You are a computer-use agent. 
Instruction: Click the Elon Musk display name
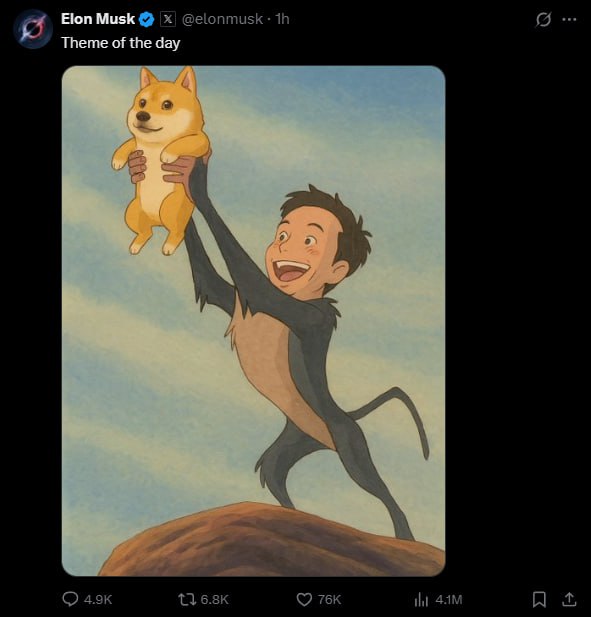point(98,19)
